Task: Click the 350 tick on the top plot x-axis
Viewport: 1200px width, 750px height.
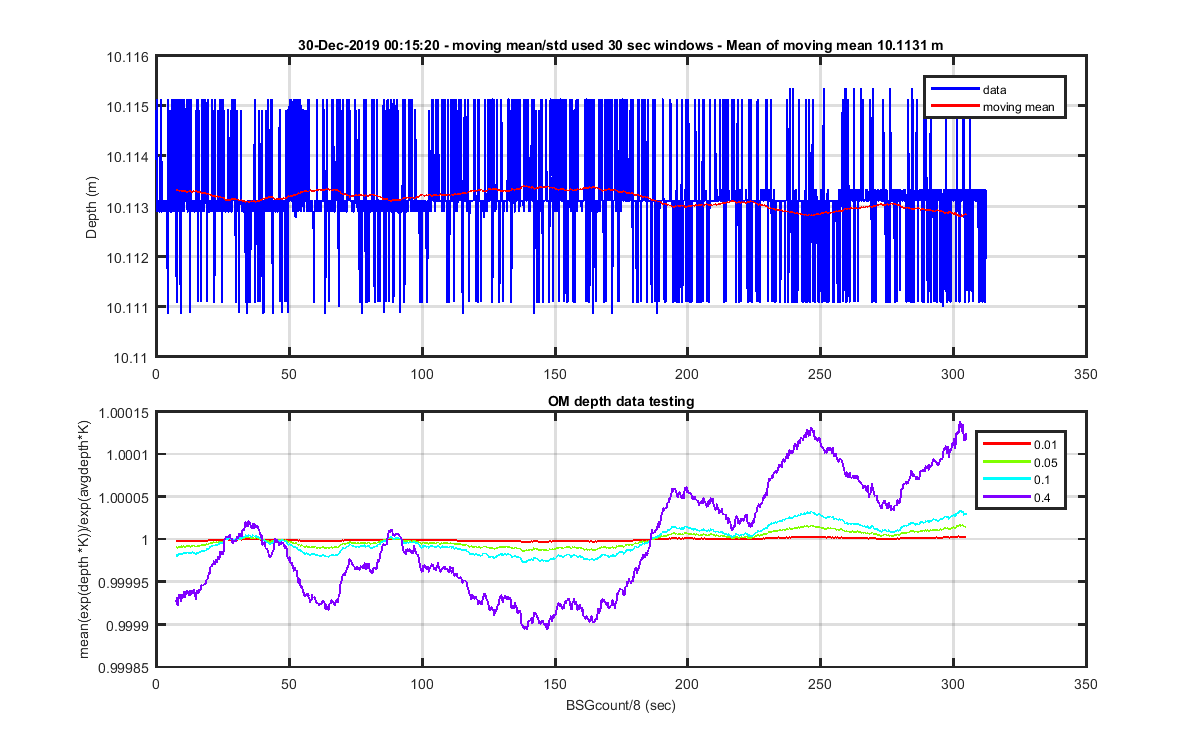Action: point(1085,374)
